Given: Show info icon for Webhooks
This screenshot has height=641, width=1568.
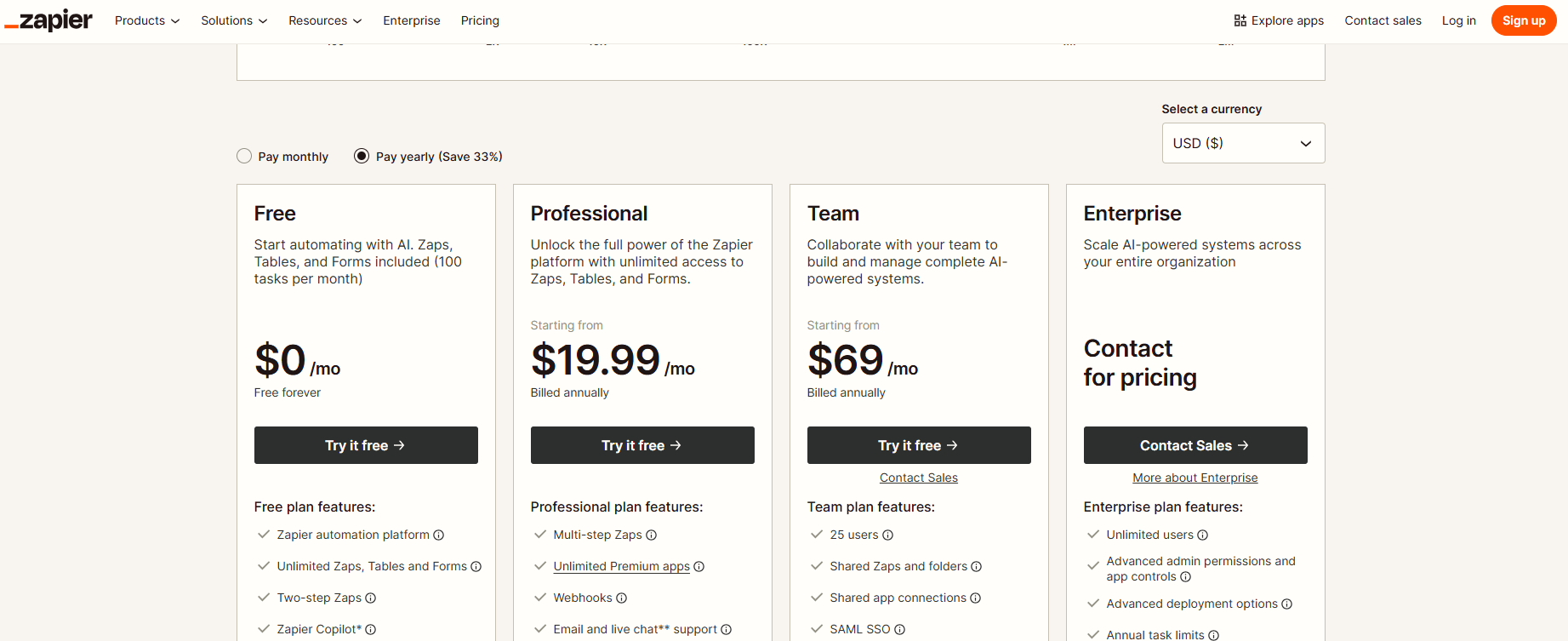Looking at the screenshot, I should pos(622,598).
